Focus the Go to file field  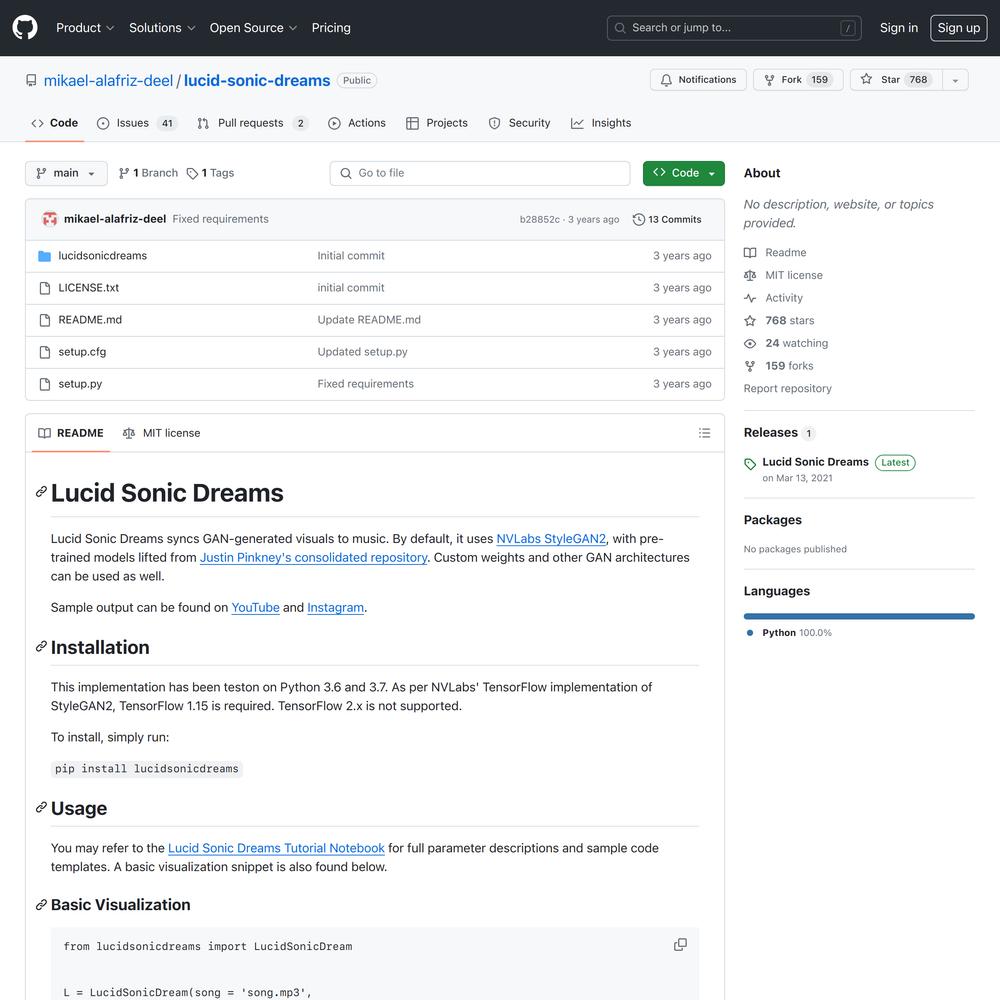[480, 173]
